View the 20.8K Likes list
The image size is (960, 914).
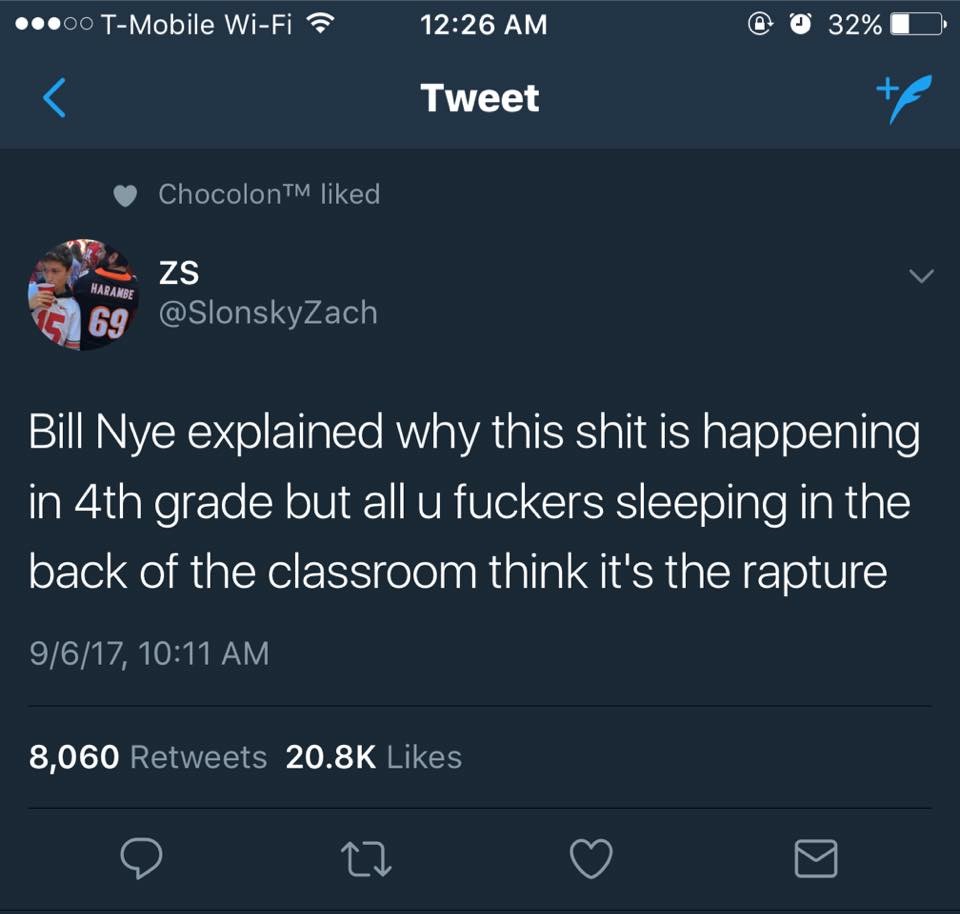(x=373, y=757)
